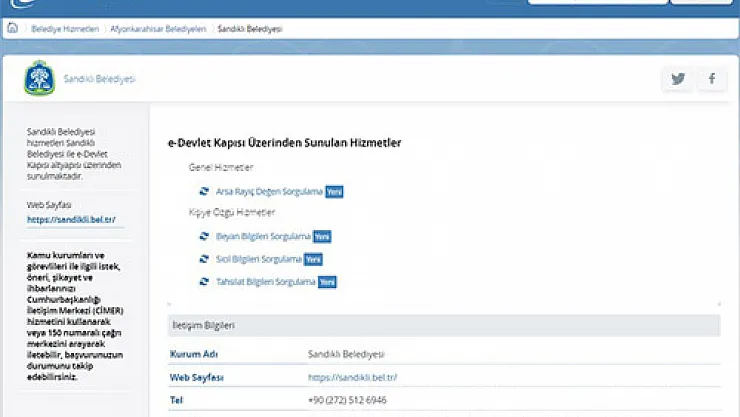Image resolution: width=740 pixels, height=417 pixels.
Task: Click sidebar Web Sayfası label
Action: 49,205
